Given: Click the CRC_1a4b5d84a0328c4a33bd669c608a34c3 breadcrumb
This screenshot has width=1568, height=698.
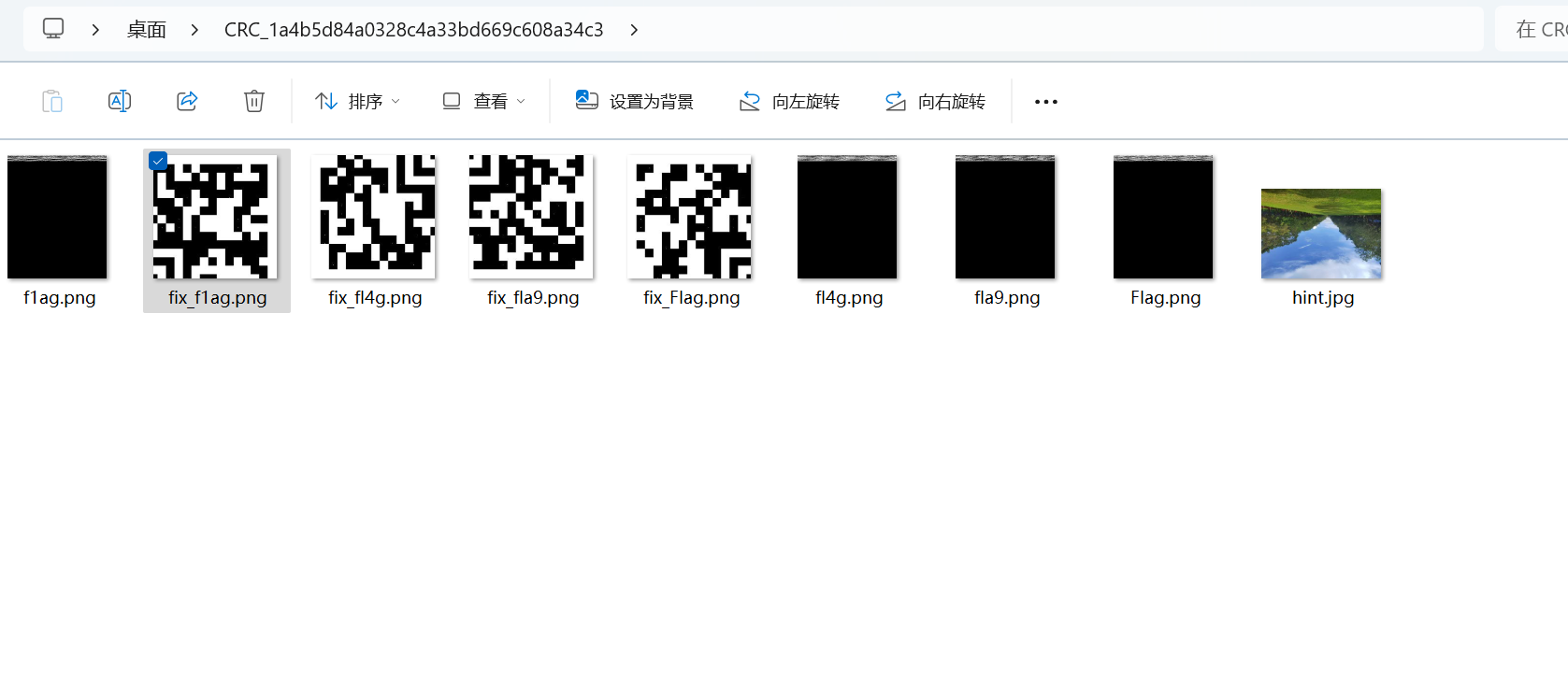Looking at the screenshot, I should (x=413, y=30).
